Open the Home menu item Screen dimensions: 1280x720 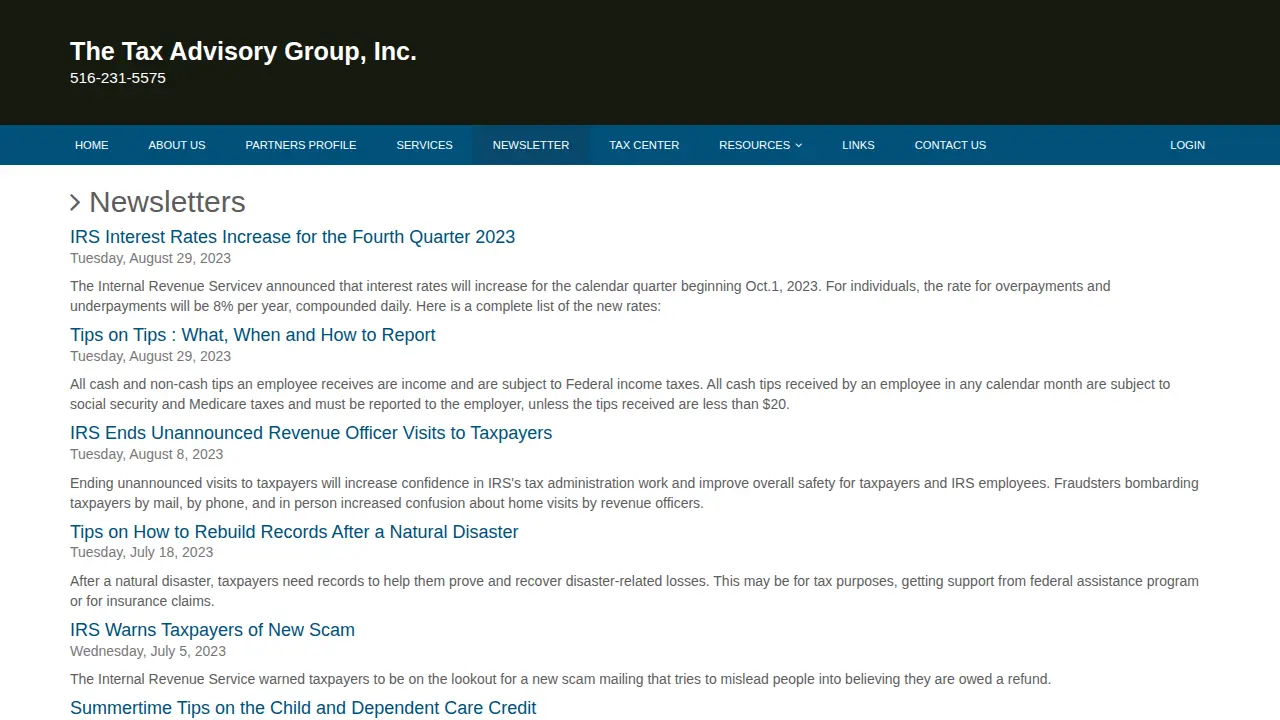click(91, 145)
